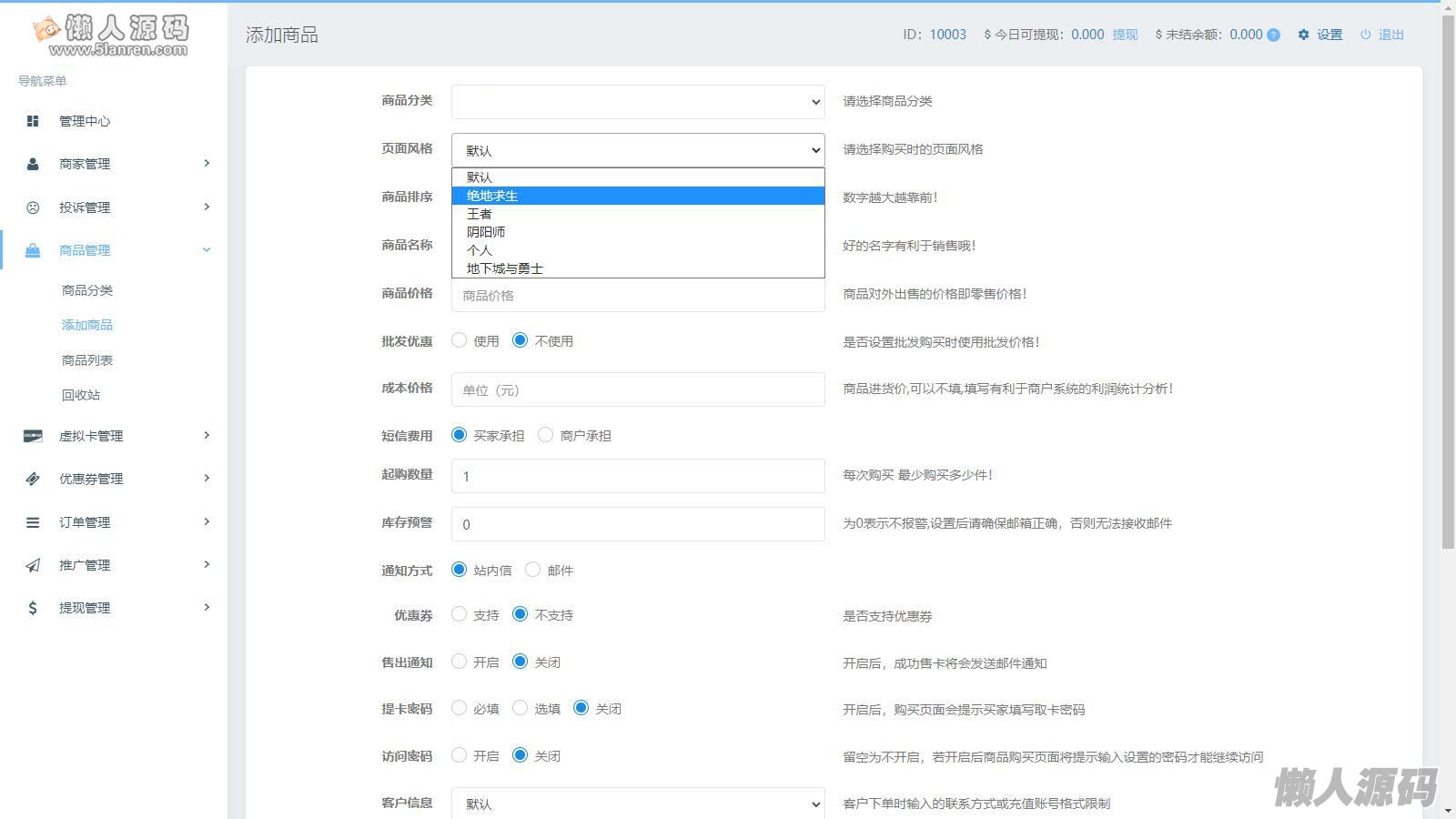Open the 商品分类 dropdown

(637, 102)
